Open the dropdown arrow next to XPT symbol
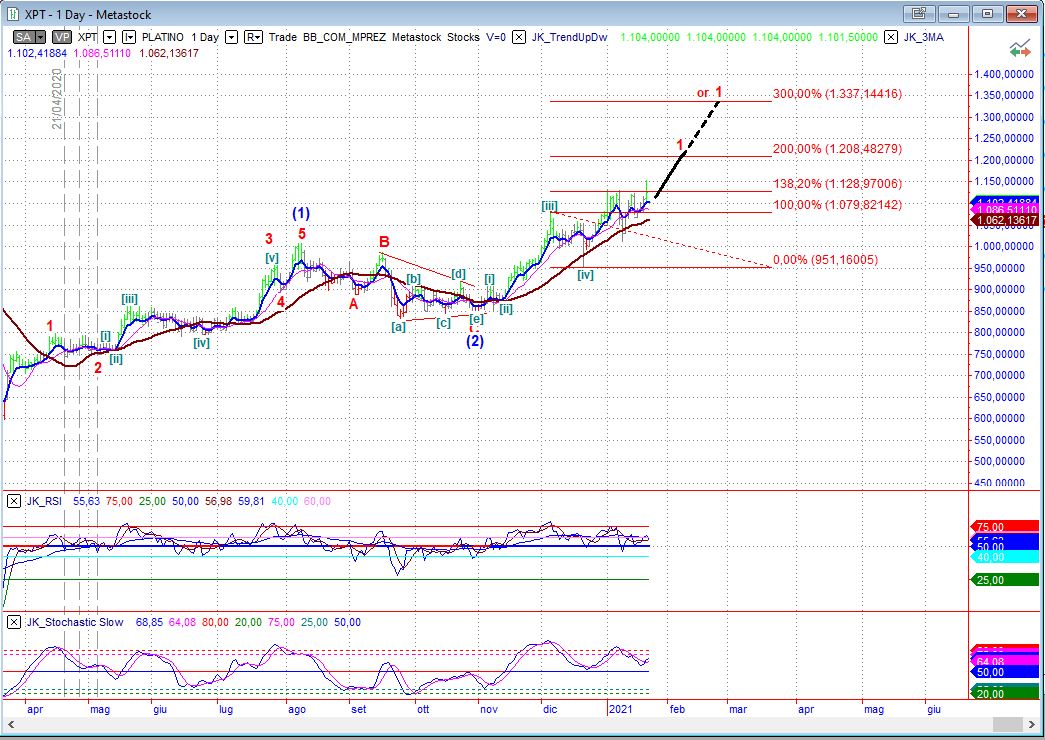The image size is (1045, 740). [x=110, y=37]
